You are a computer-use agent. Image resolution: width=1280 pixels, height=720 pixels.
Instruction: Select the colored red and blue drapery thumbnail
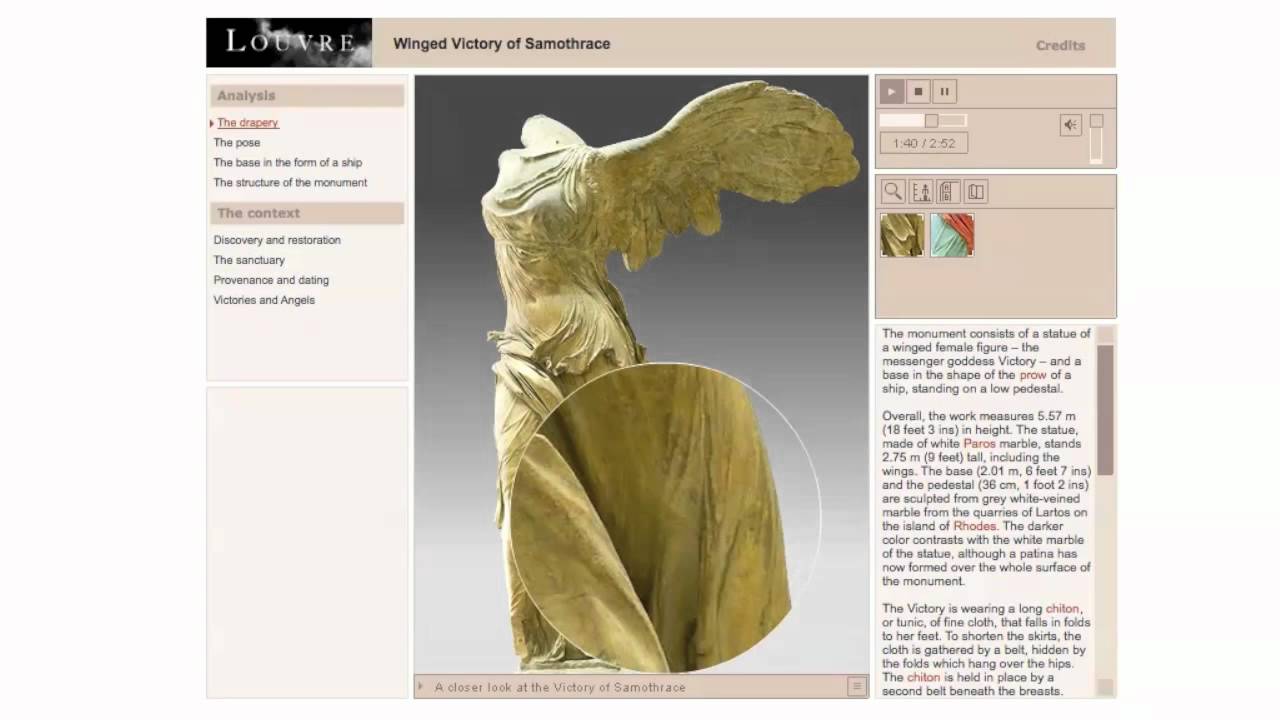coord(952,235)
